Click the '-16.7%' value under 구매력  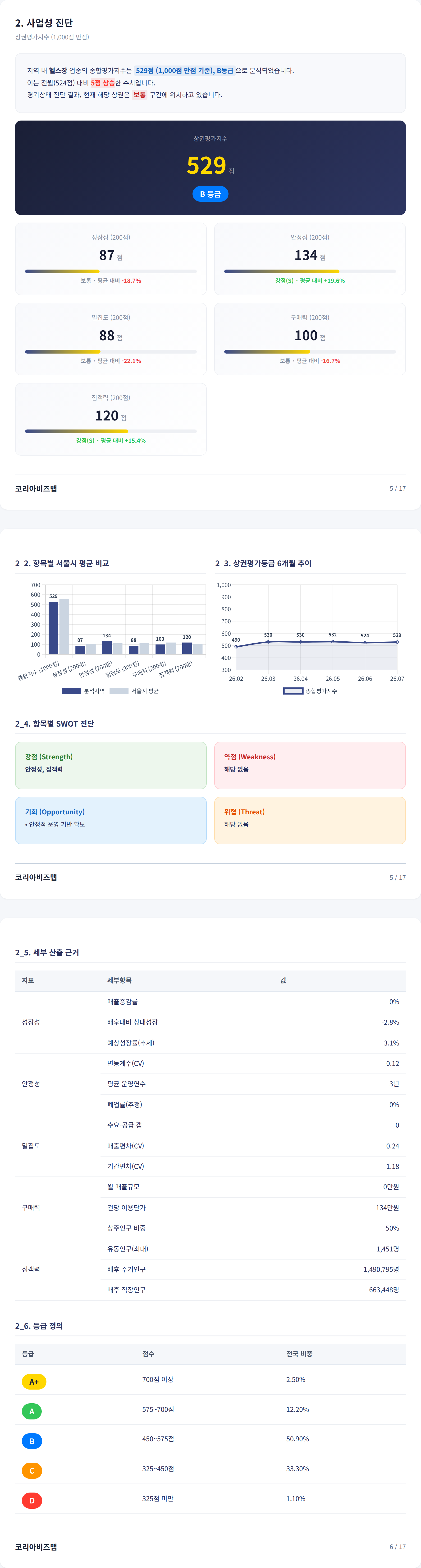coord(330,361)
